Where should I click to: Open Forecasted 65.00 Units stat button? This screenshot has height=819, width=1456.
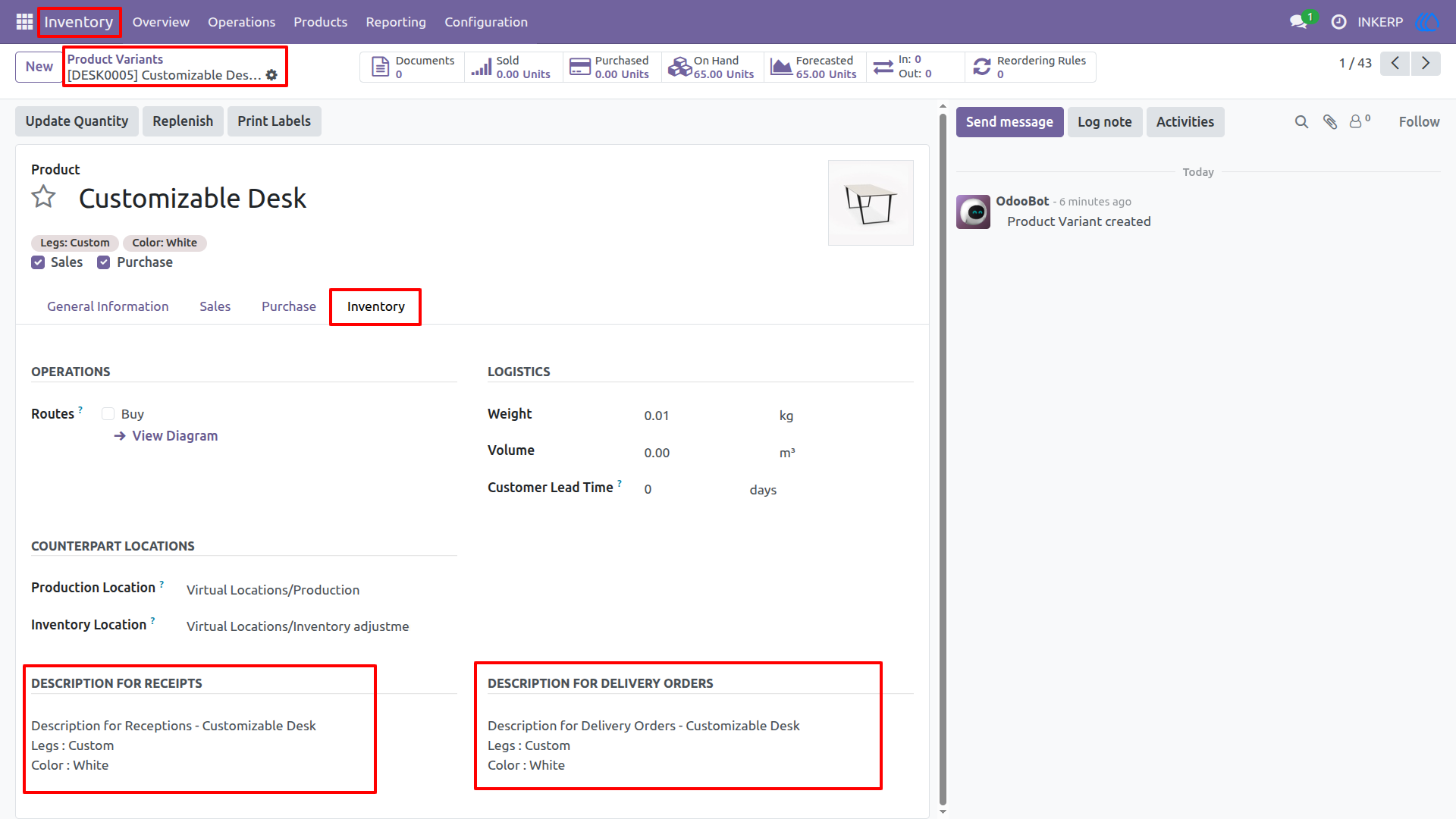coord(815,67)
